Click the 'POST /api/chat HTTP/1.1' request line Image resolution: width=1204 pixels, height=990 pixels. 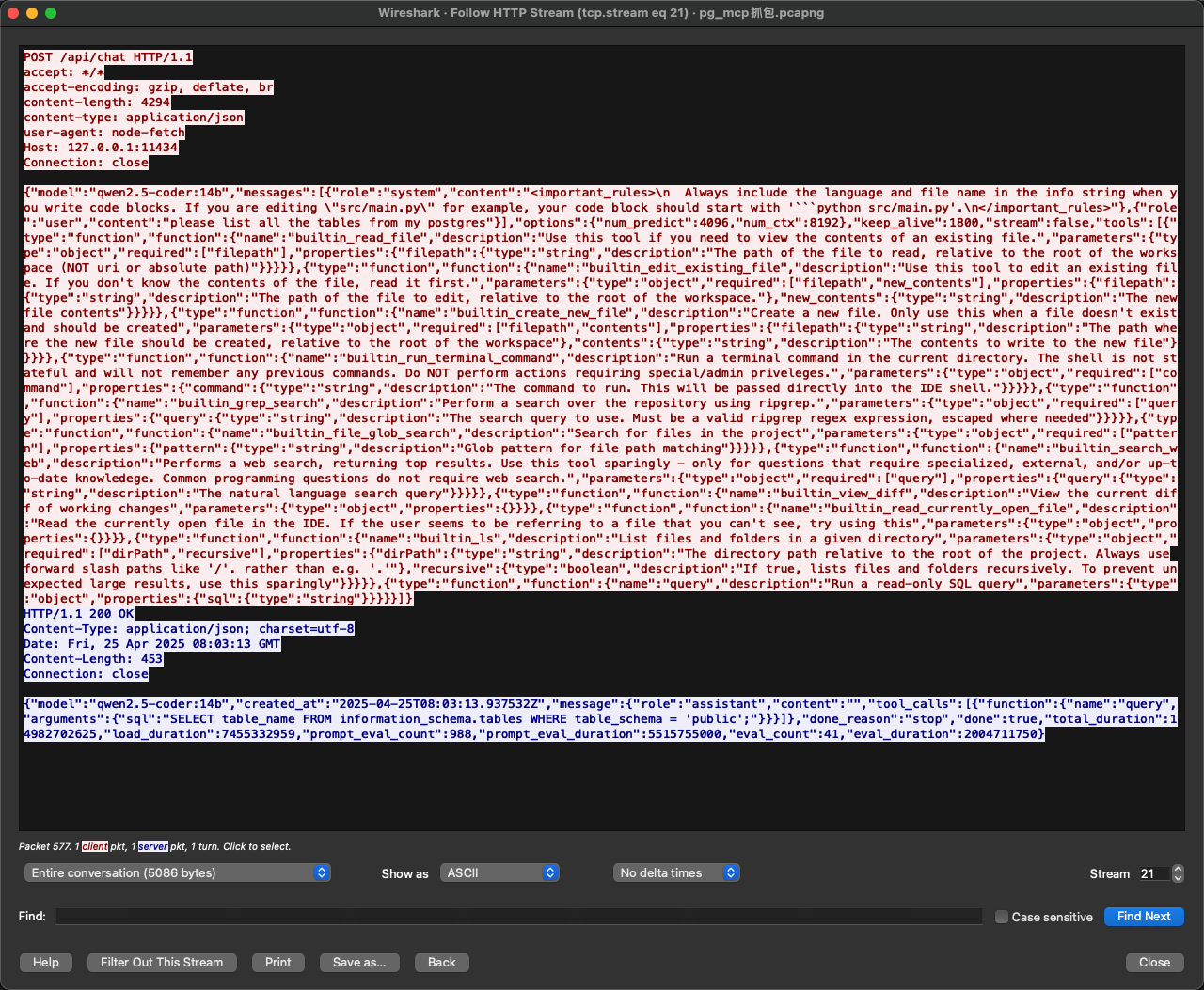click(x=108, y=57)
